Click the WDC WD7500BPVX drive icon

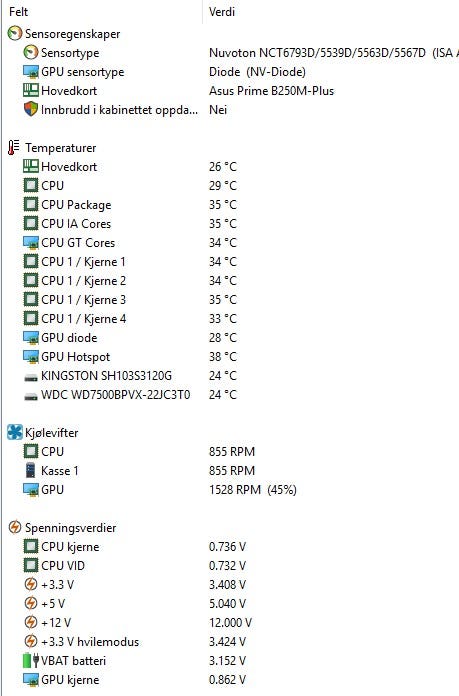[x=31, y=396]
